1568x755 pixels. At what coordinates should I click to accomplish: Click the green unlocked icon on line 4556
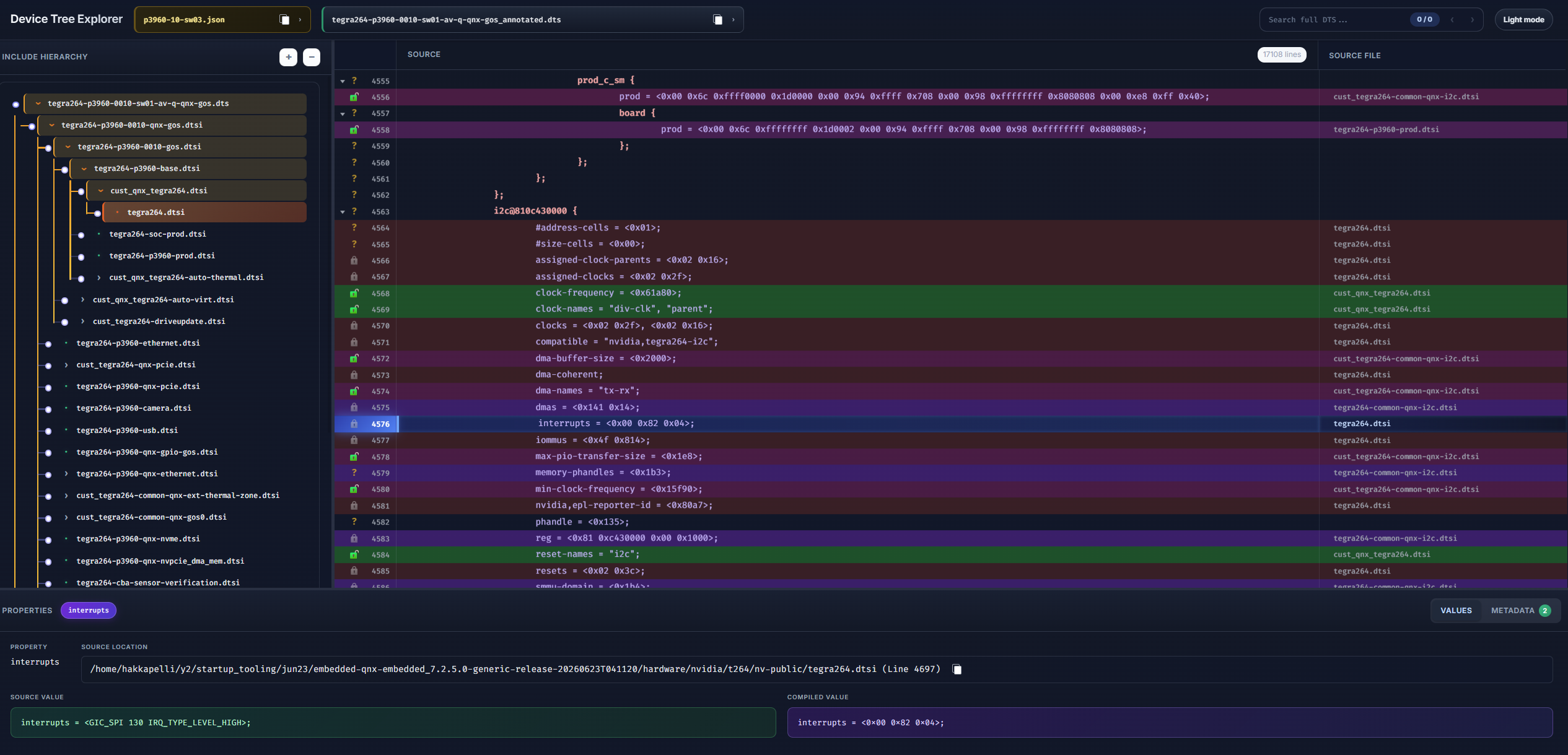(x=354, y=97)
